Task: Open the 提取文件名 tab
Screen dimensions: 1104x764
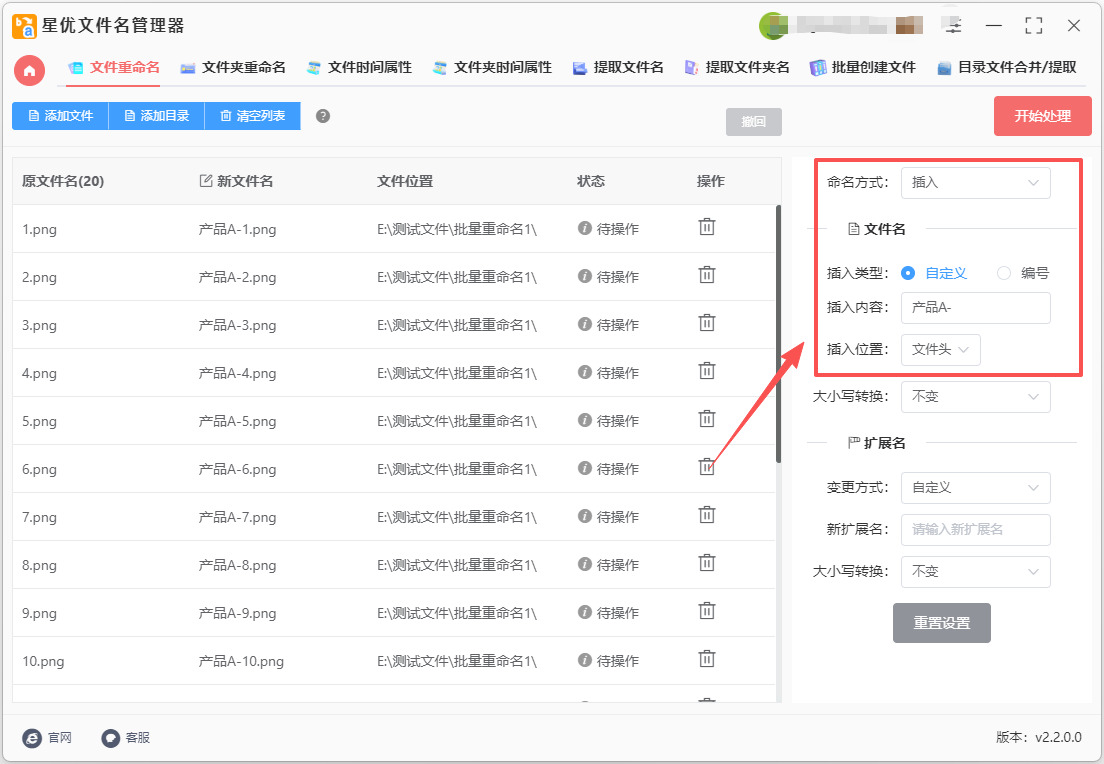Action: click(618, 68)
